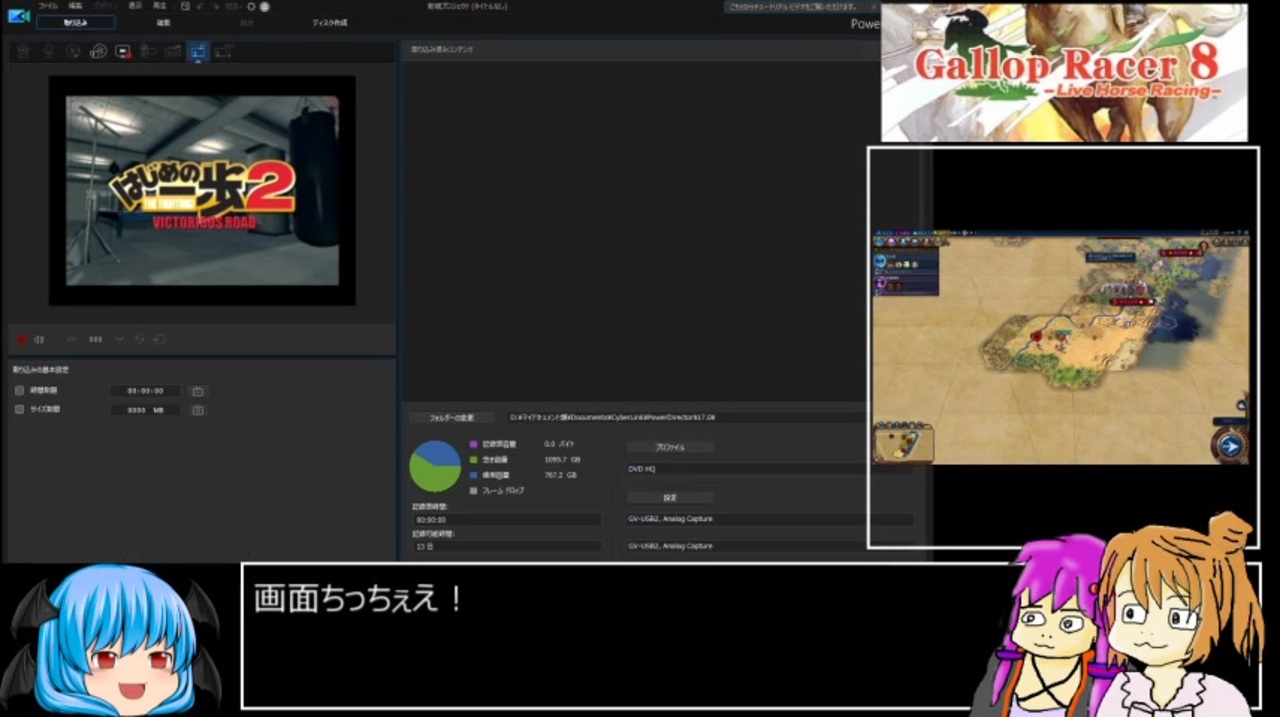Click the 1095.7 GB free space value
Screen dimensions: 1280x717
562,459
